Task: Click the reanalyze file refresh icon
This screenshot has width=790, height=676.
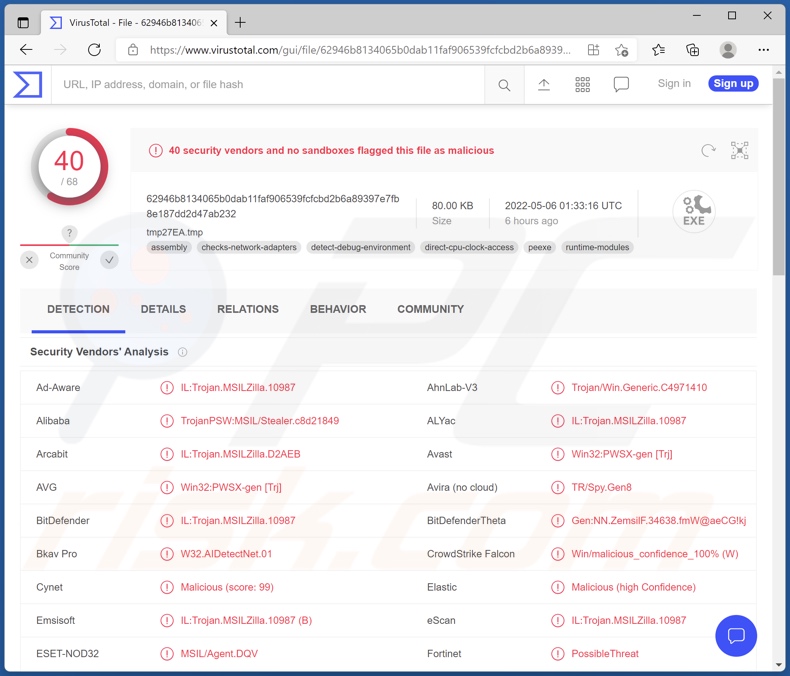Action: point(708,150)
